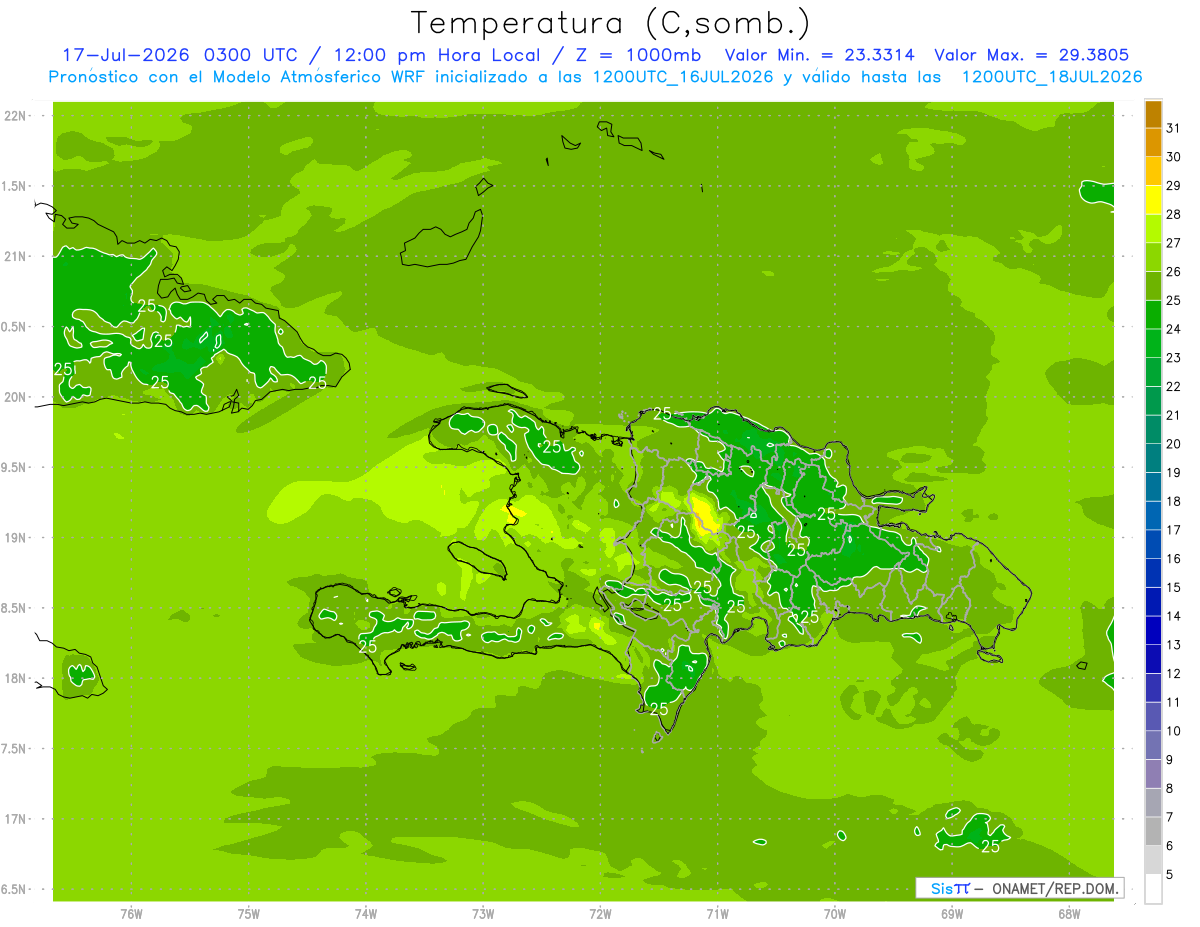
Task: Click the "Temperatura (C,somb.)" title
Action: tap(611, 23)
